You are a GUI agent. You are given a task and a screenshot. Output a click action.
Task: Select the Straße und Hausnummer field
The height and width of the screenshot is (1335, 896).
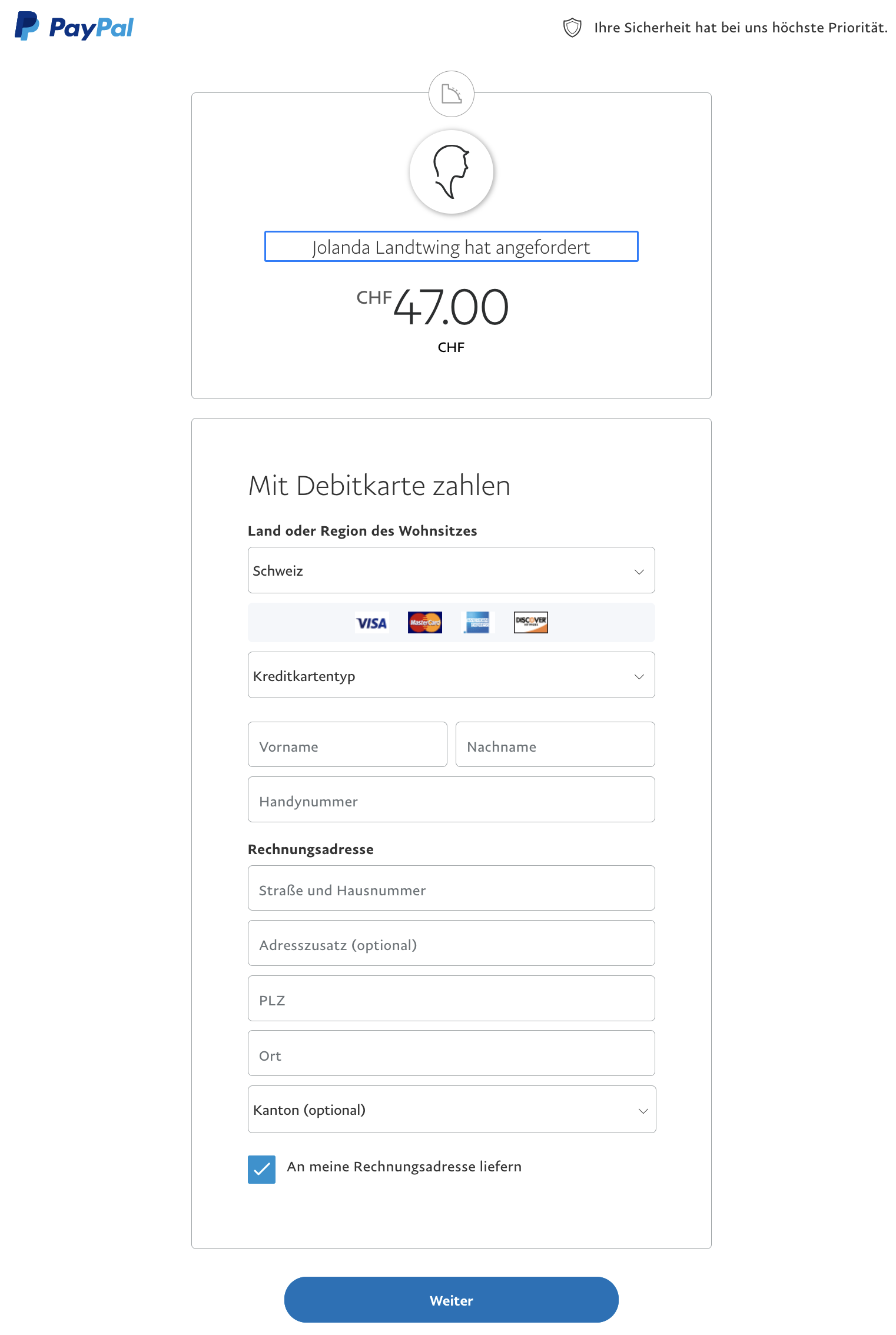[451, 888]
